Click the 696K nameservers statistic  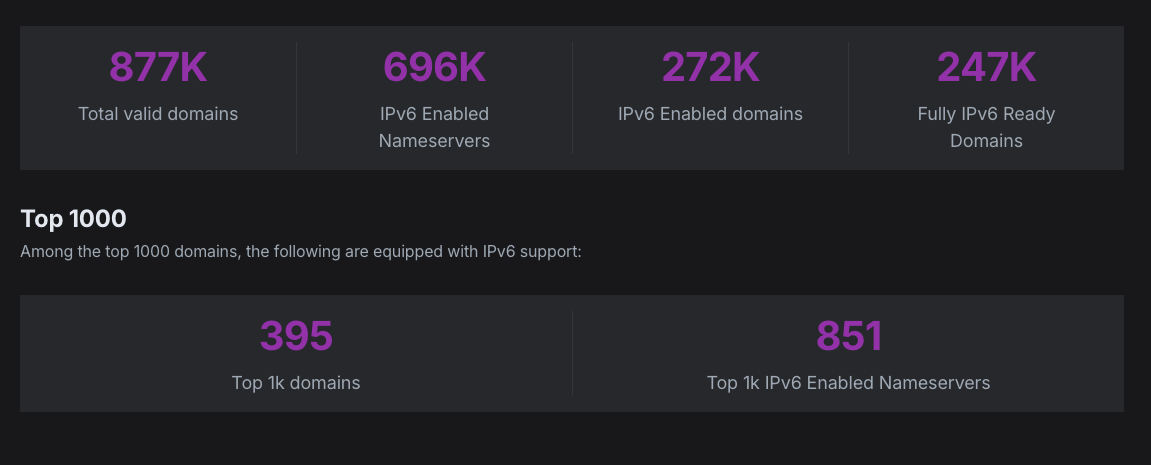434,67
